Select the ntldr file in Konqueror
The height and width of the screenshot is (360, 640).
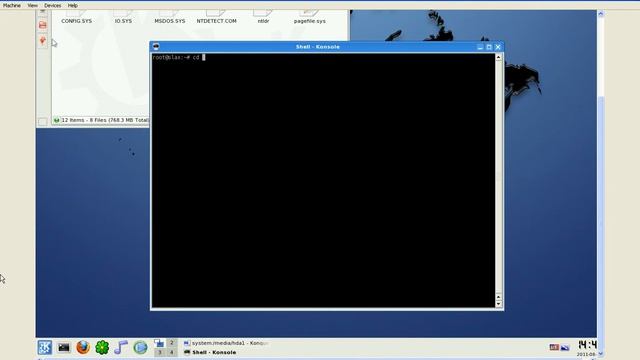263,17
